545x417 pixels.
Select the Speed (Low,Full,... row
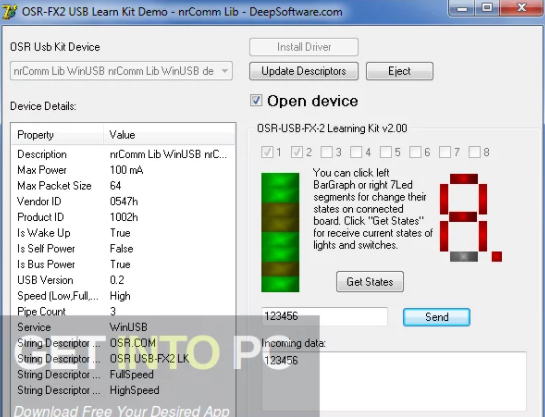coord(123,296)
